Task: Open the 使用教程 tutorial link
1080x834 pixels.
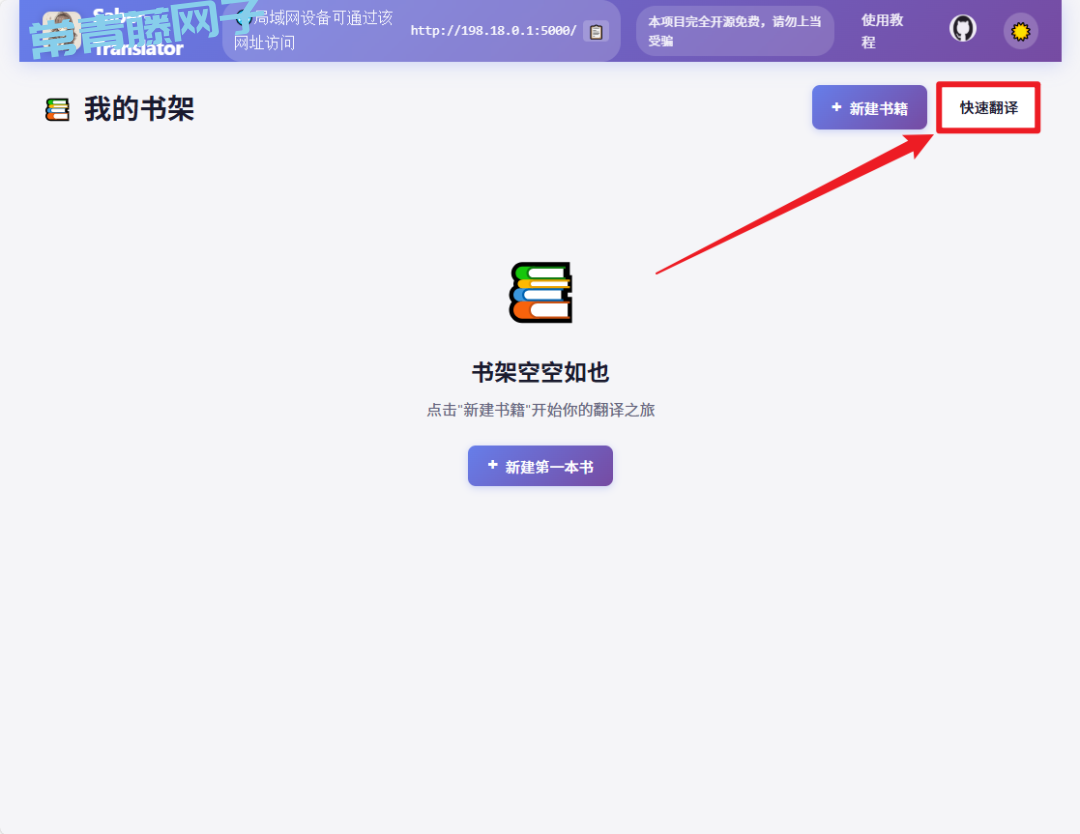Action: 882,31
